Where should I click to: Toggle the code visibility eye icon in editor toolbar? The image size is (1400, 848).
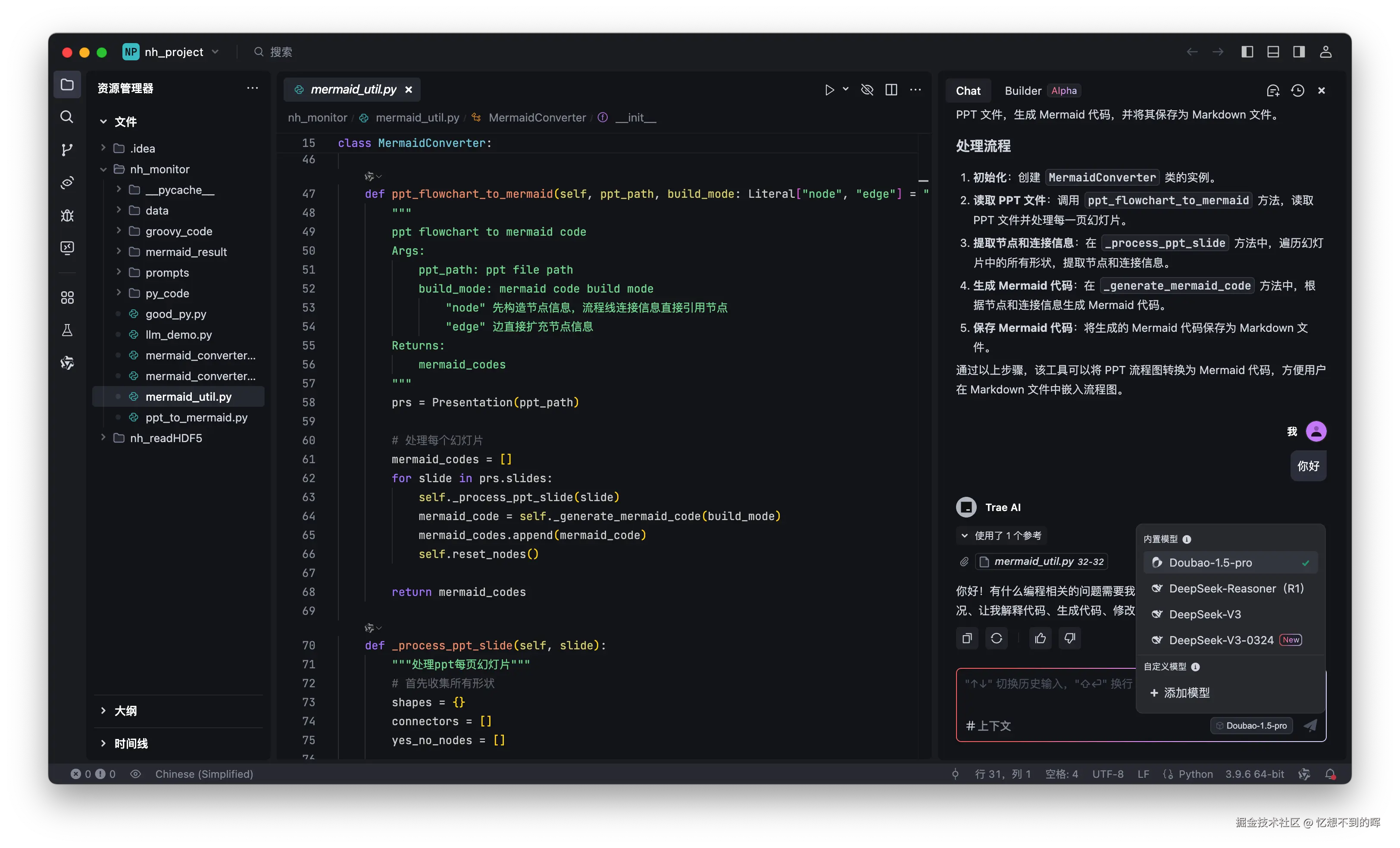tap(866, 89)
